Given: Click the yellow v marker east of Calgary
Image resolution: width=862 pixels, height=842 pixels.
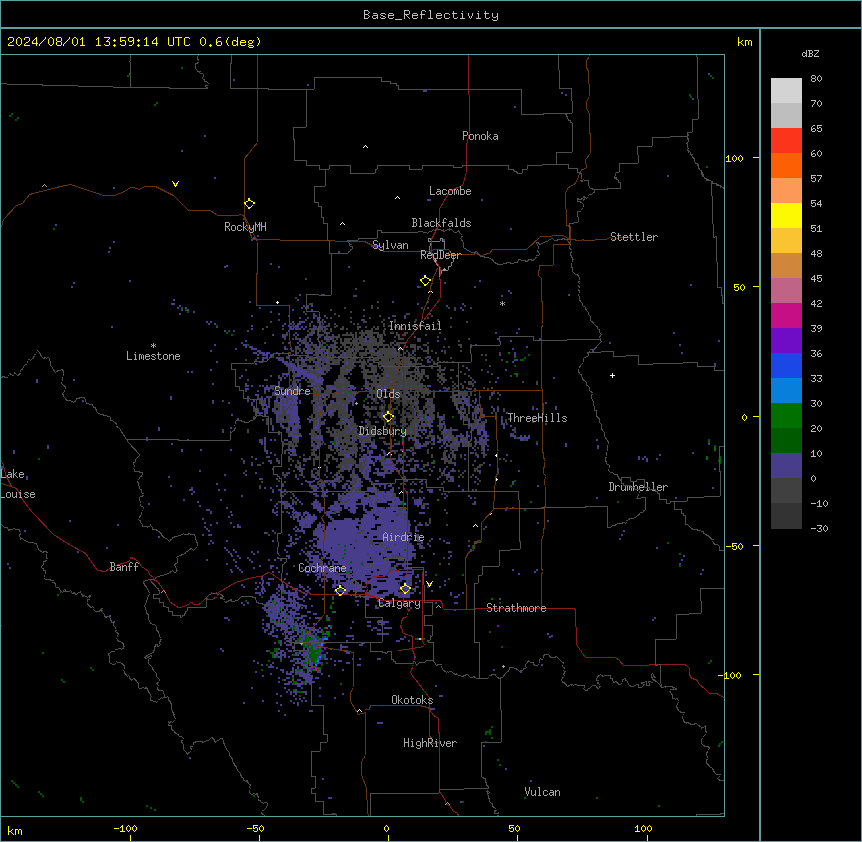Looking at the screenshot, I should [x=429, y=584].
